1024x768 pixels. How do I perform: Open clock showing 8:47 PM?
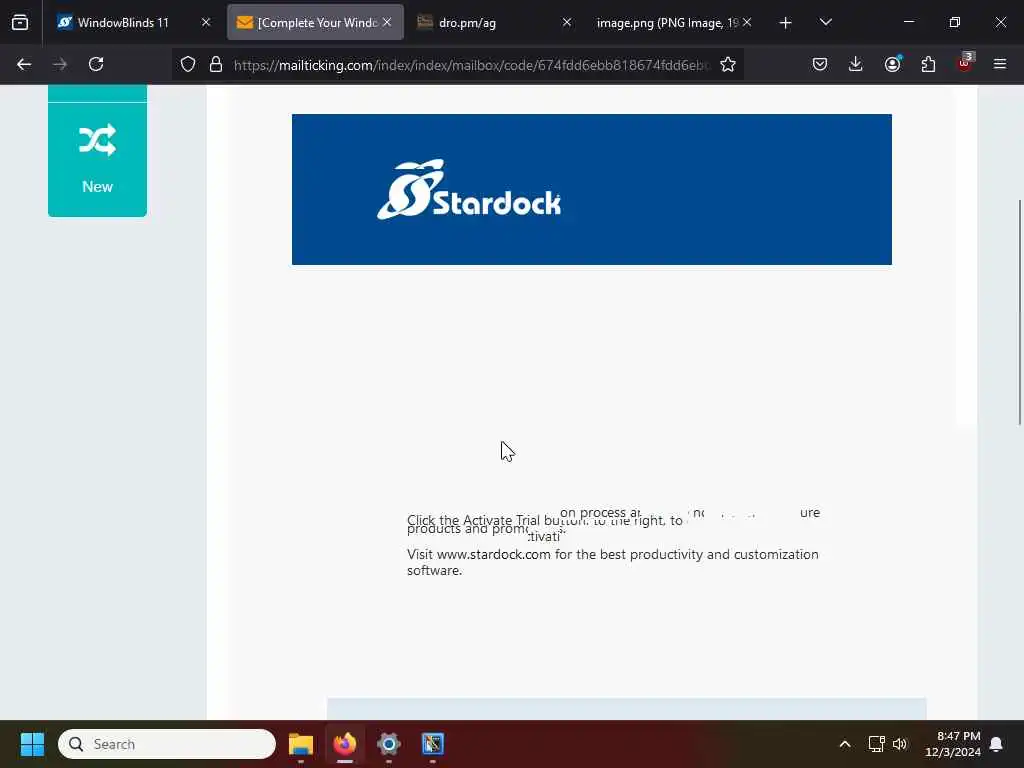pos(953,744)
